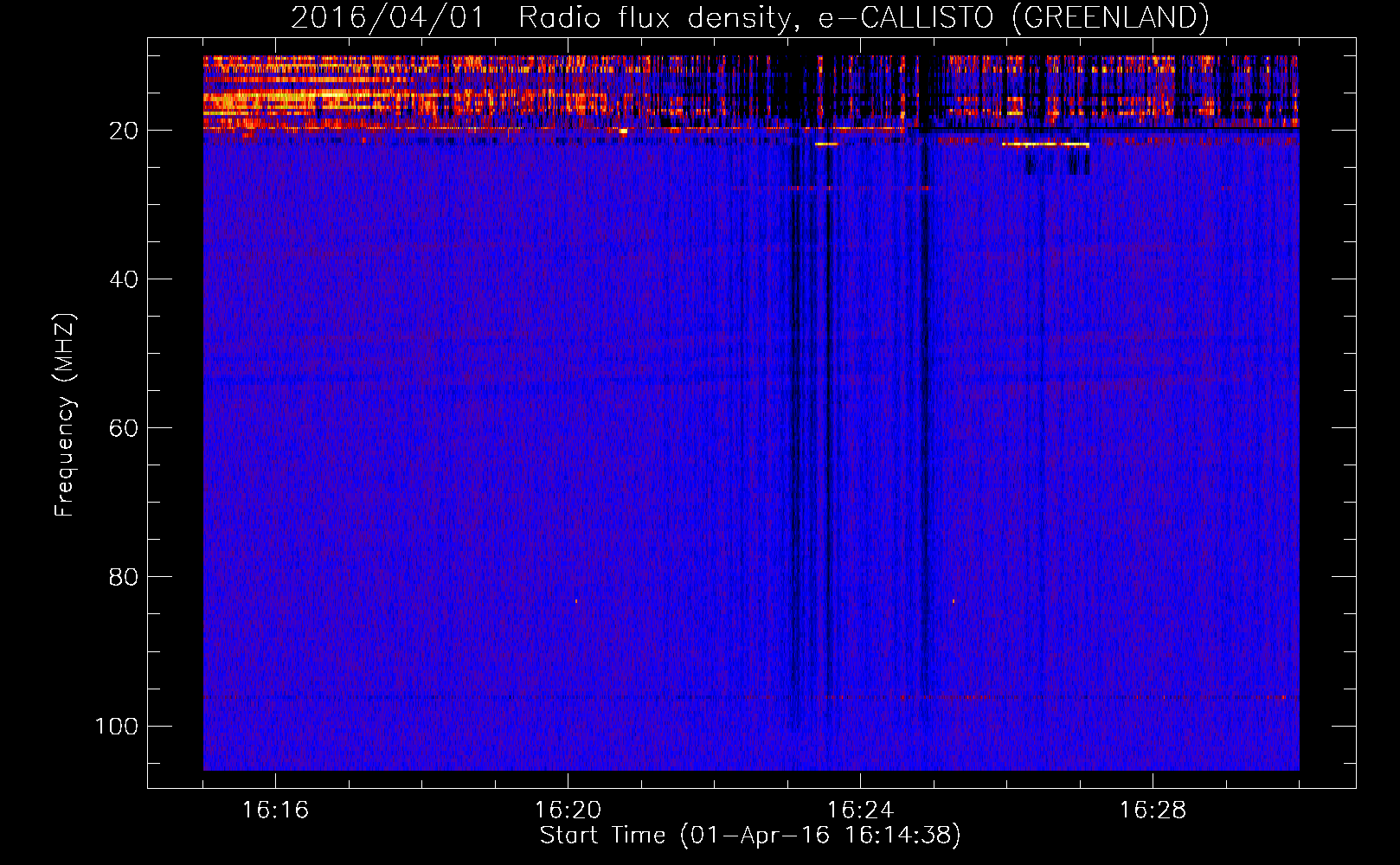Click the 20 MHz frequency tick label
The width and height of the screenshot is (1400, 865).
pos(124,131)
